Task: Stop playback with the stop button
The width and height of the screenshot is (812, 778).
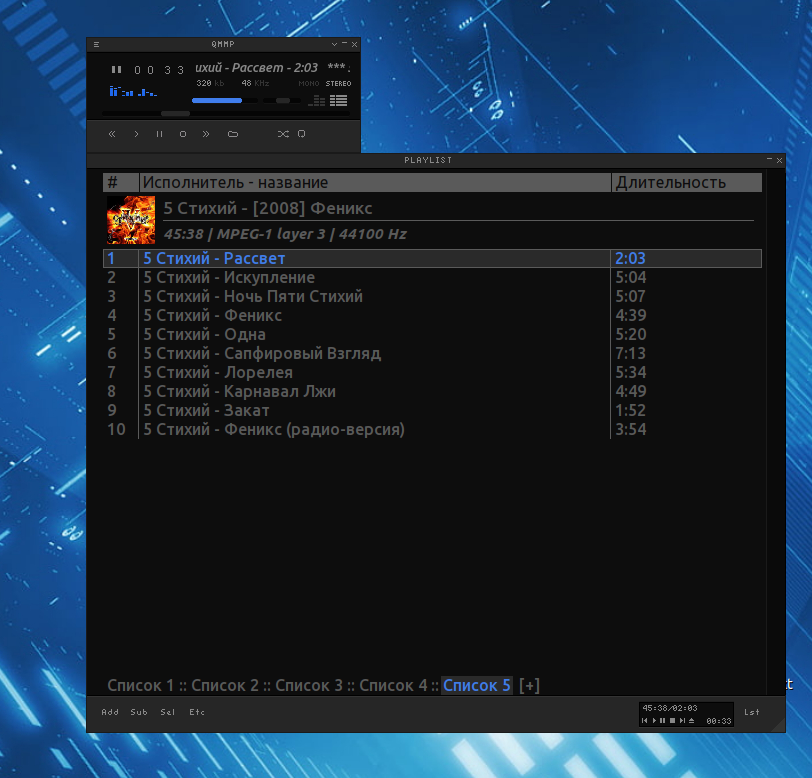Action: tap(183, 134)
